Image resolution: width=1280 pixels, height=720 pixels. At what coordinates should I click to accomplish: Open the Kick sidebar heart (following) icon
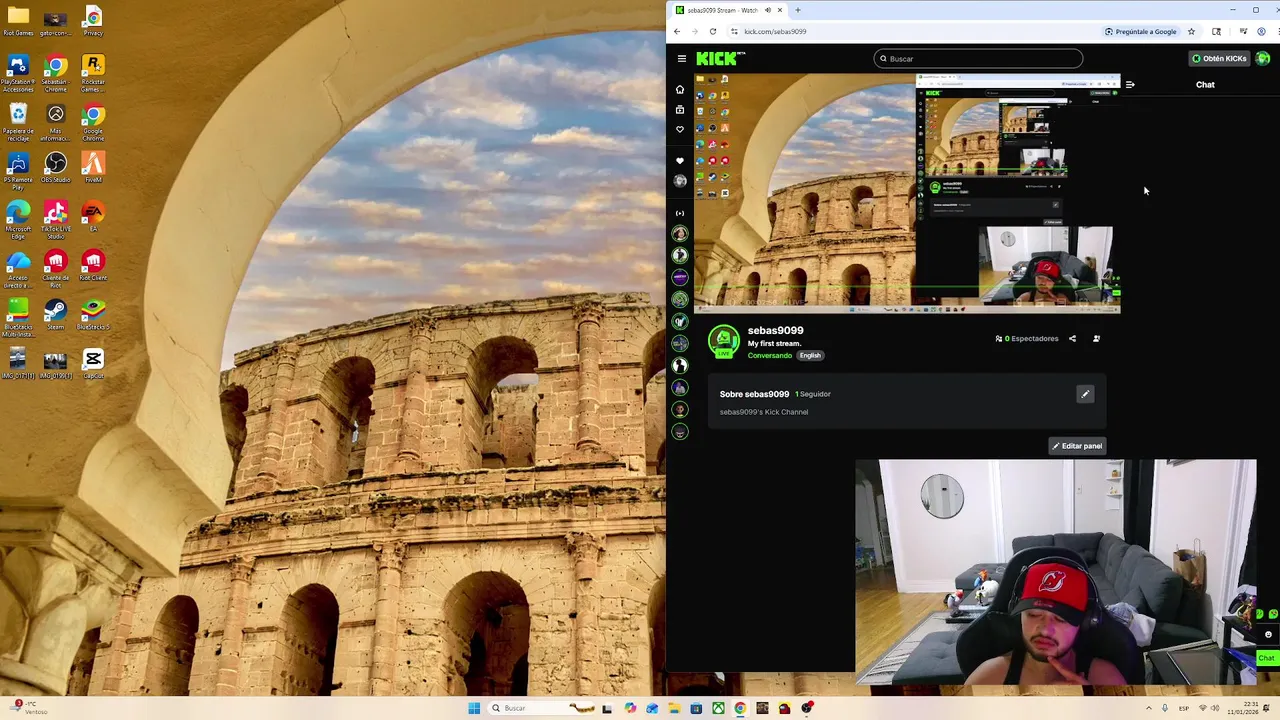coord(680,130)
